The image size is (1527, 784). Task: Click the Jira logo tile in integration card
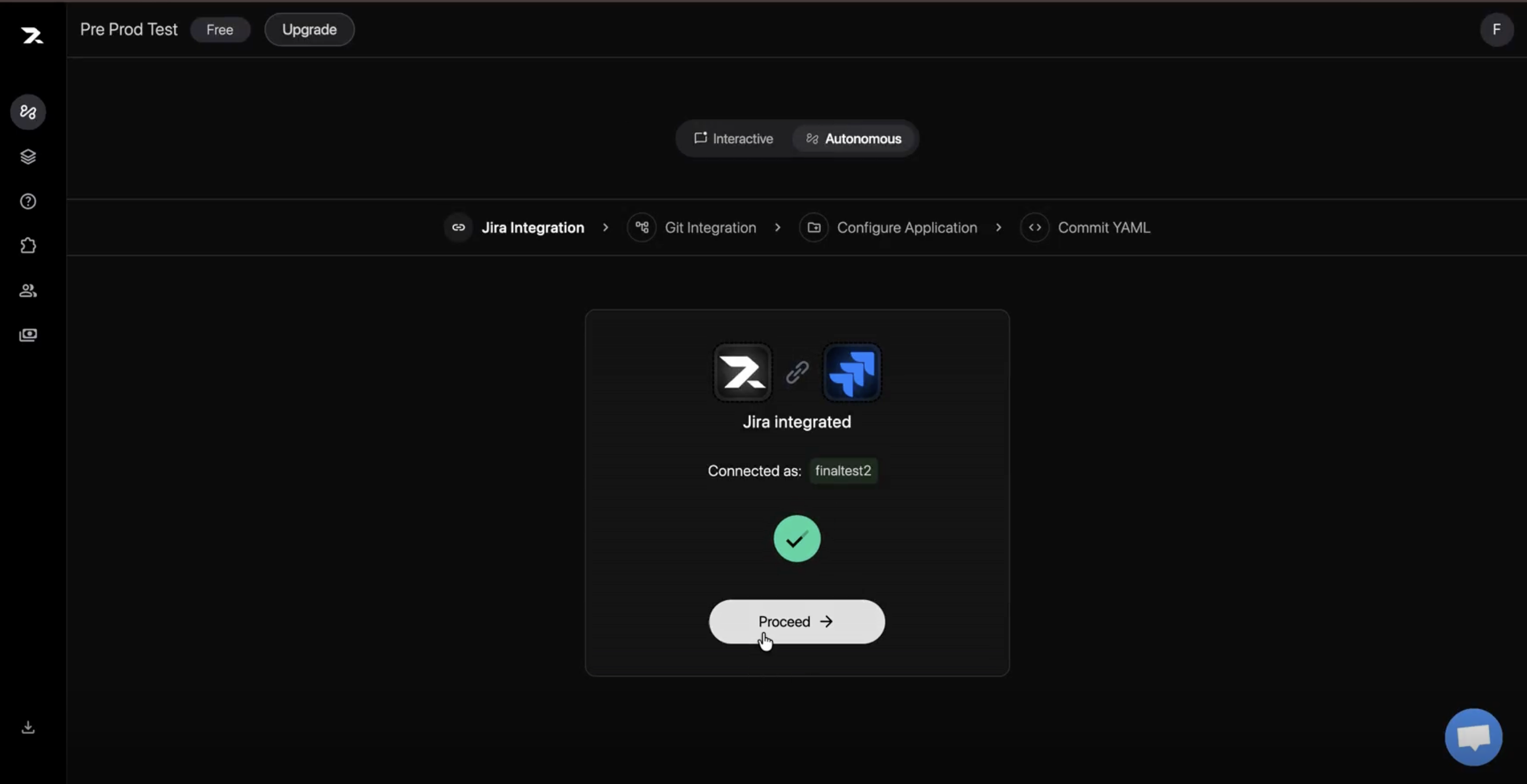pos(852,372)
